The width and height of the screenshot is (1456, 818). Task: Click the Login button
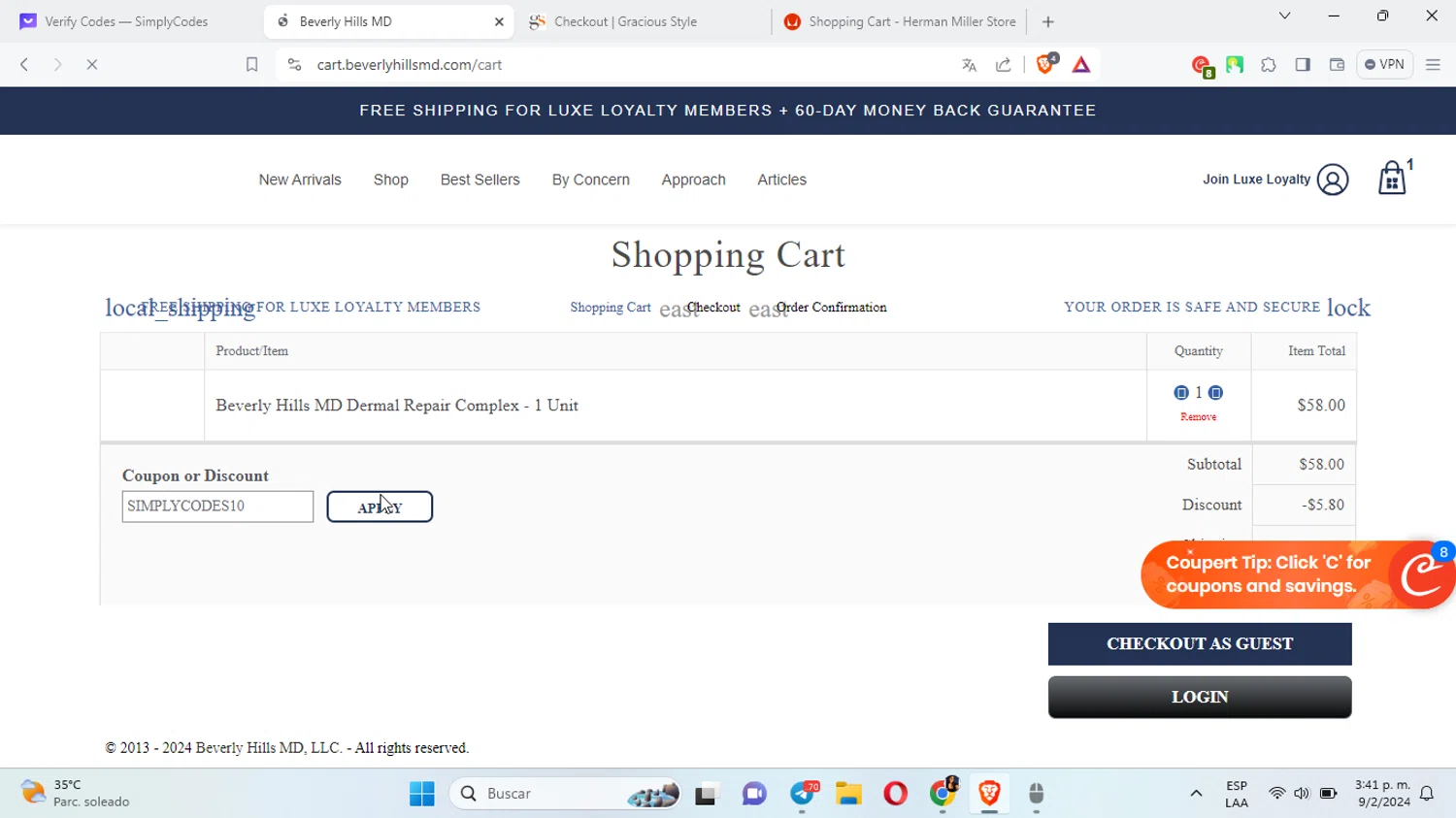point(1200,698)
